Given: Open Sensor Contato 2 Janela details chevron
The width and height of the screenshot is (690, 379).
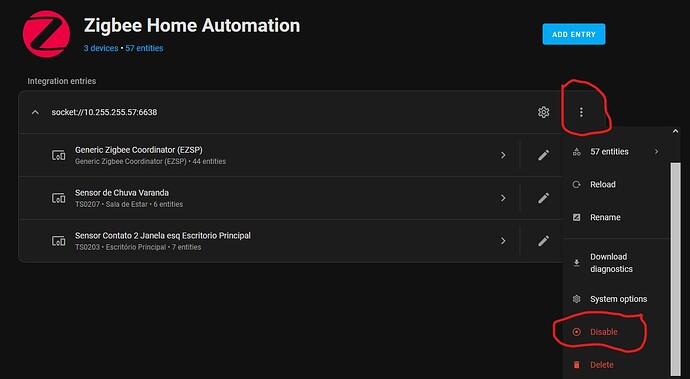Looking at the screenshot, I should coord(503,241).
